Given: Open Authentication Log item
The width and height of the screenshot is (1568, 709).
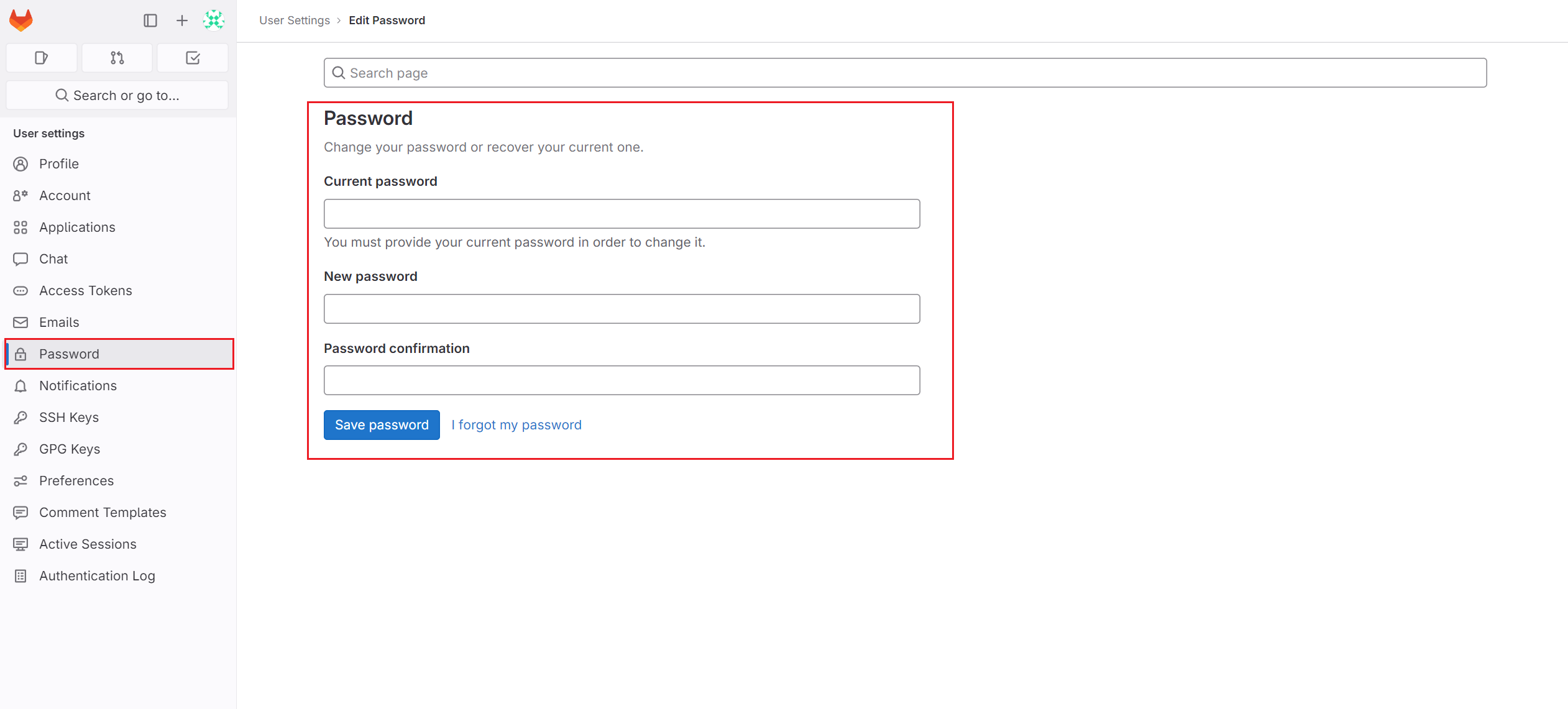Looking at the screenshot, I should coord(97,575).
